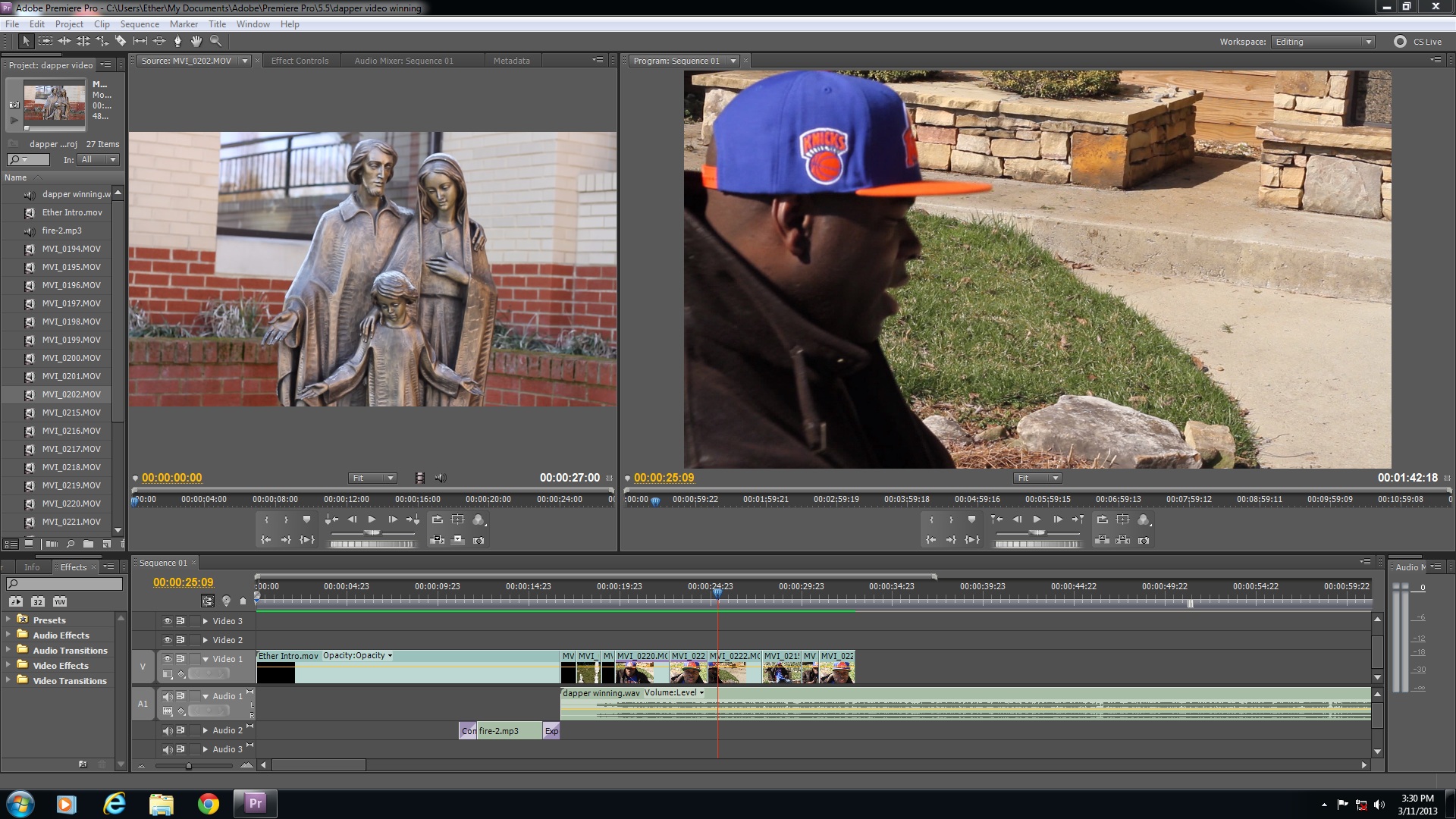Switch to the Info panel tab
Viewport: 1456px width, 819px height.
coord(32,567)
